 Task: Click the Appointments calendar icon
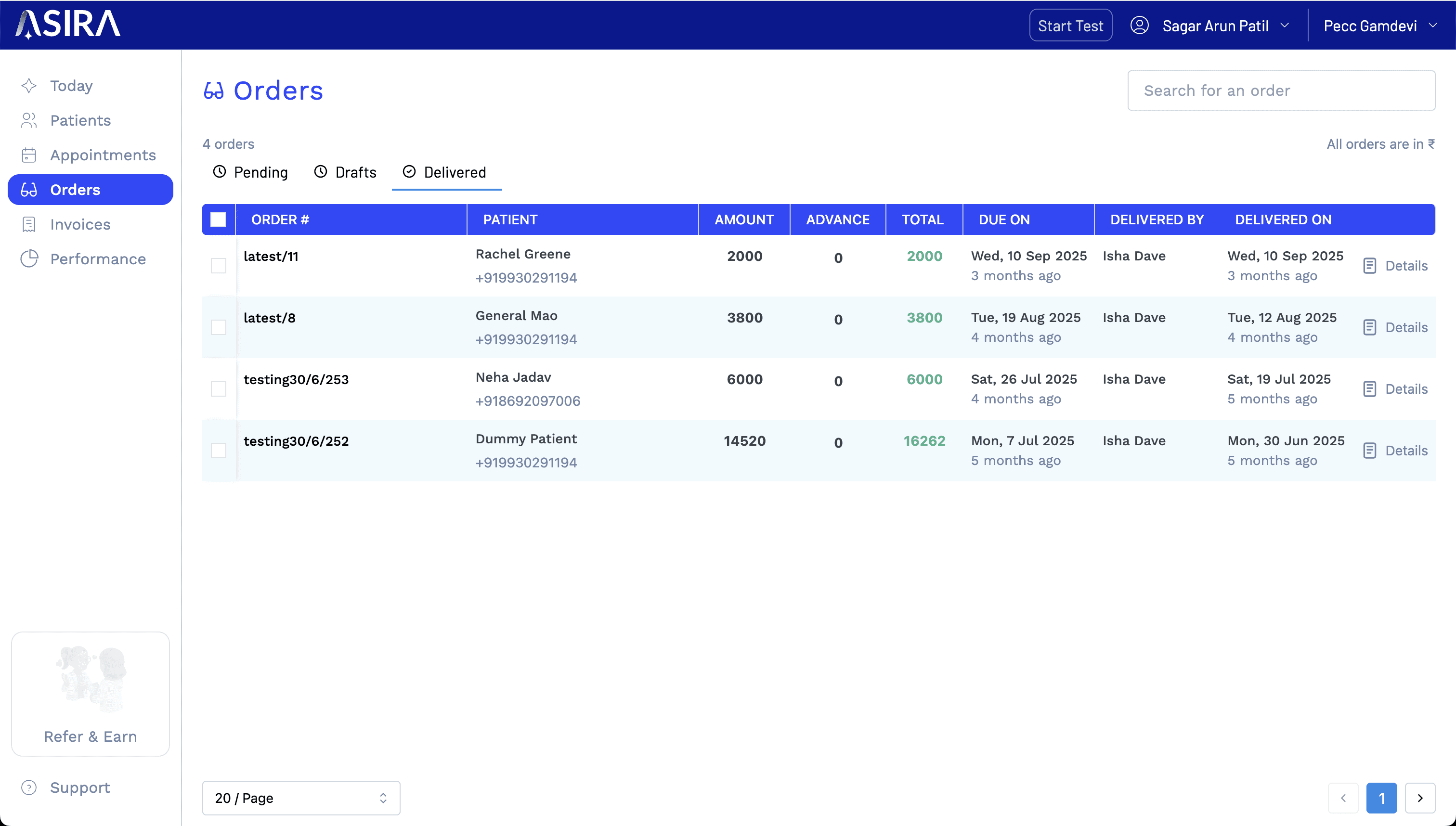29,155
